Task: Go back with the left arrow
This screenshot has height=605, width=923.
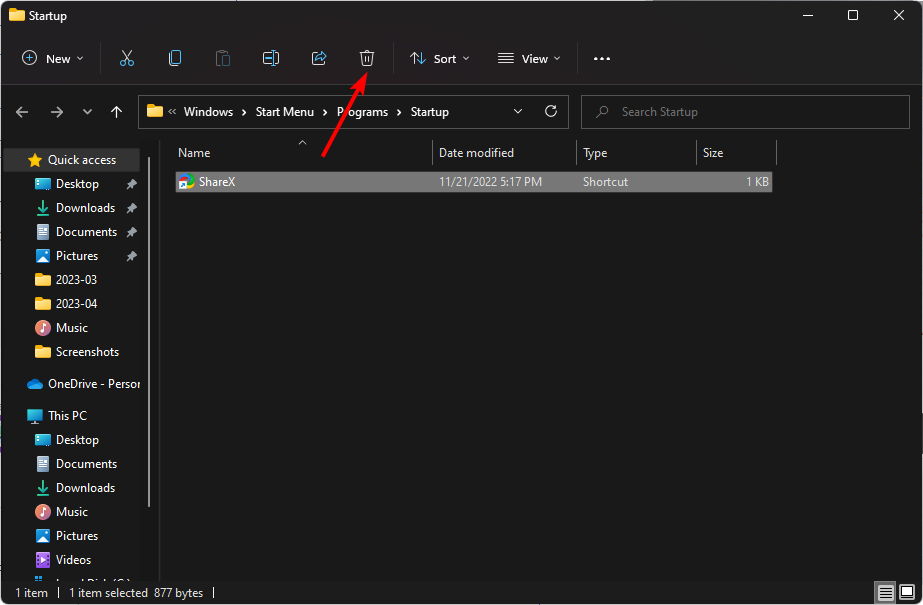Action: click(x=22, y=112)
